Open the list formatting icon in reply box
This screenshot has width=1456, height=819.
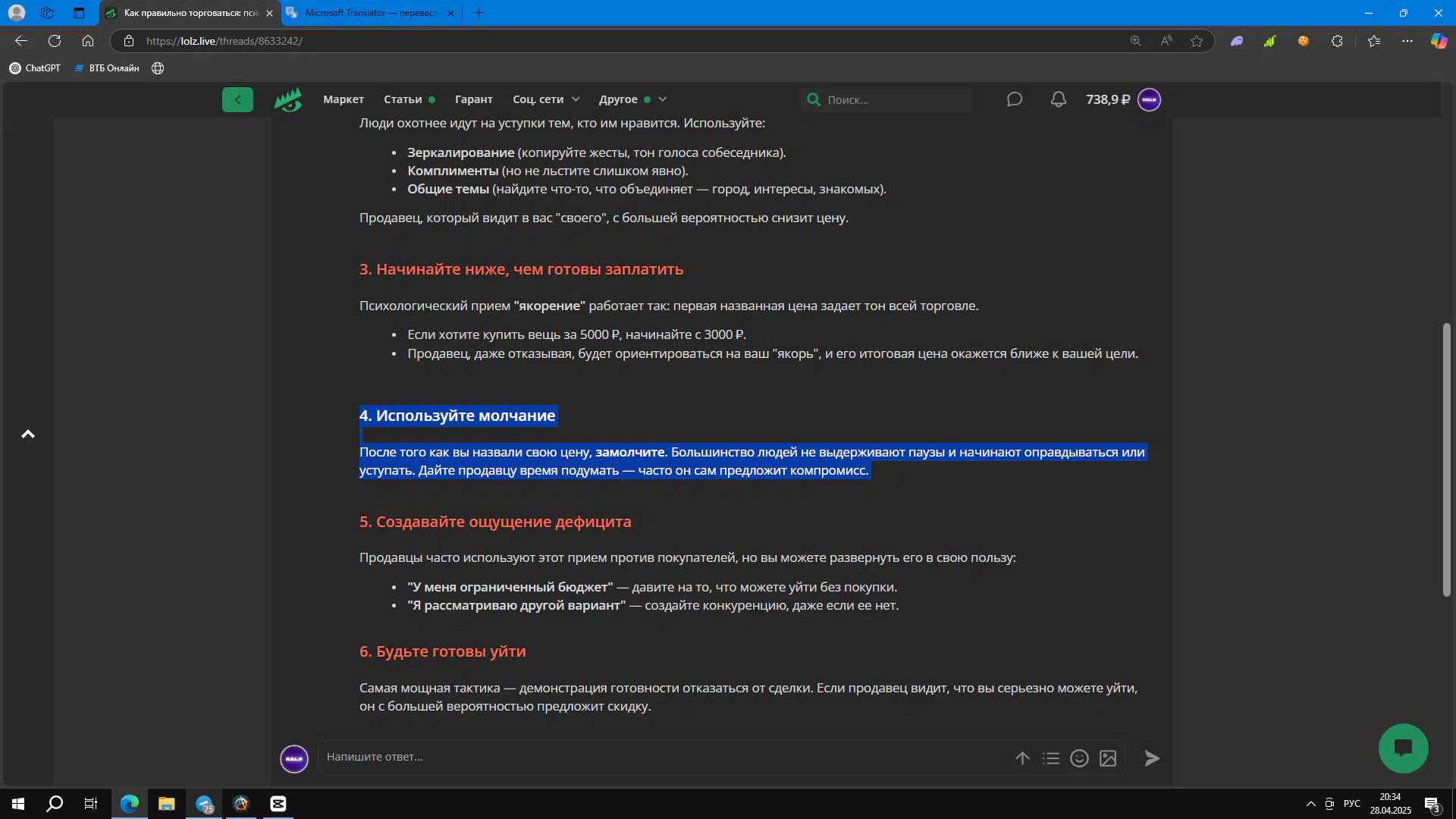1050,758
